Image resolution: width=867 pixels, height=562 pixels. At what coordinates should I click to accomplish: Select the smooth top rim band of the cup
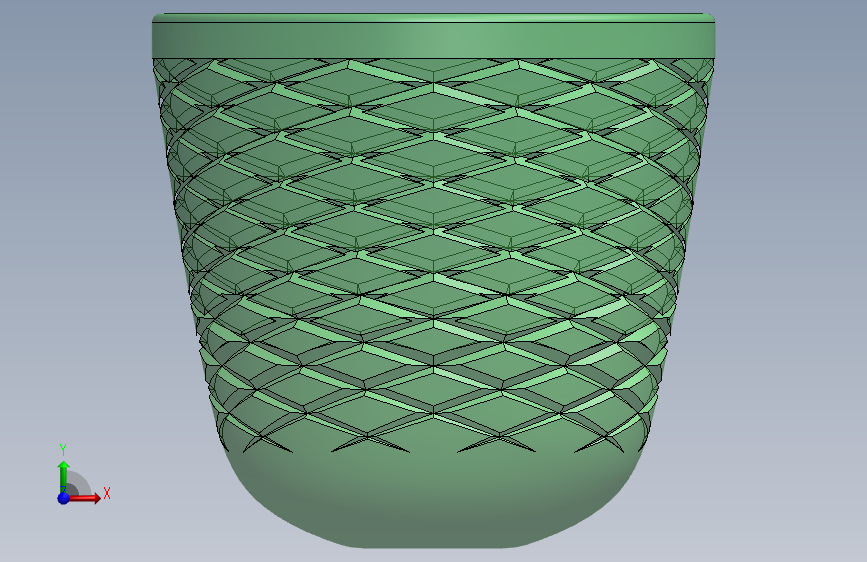(434, 39)
